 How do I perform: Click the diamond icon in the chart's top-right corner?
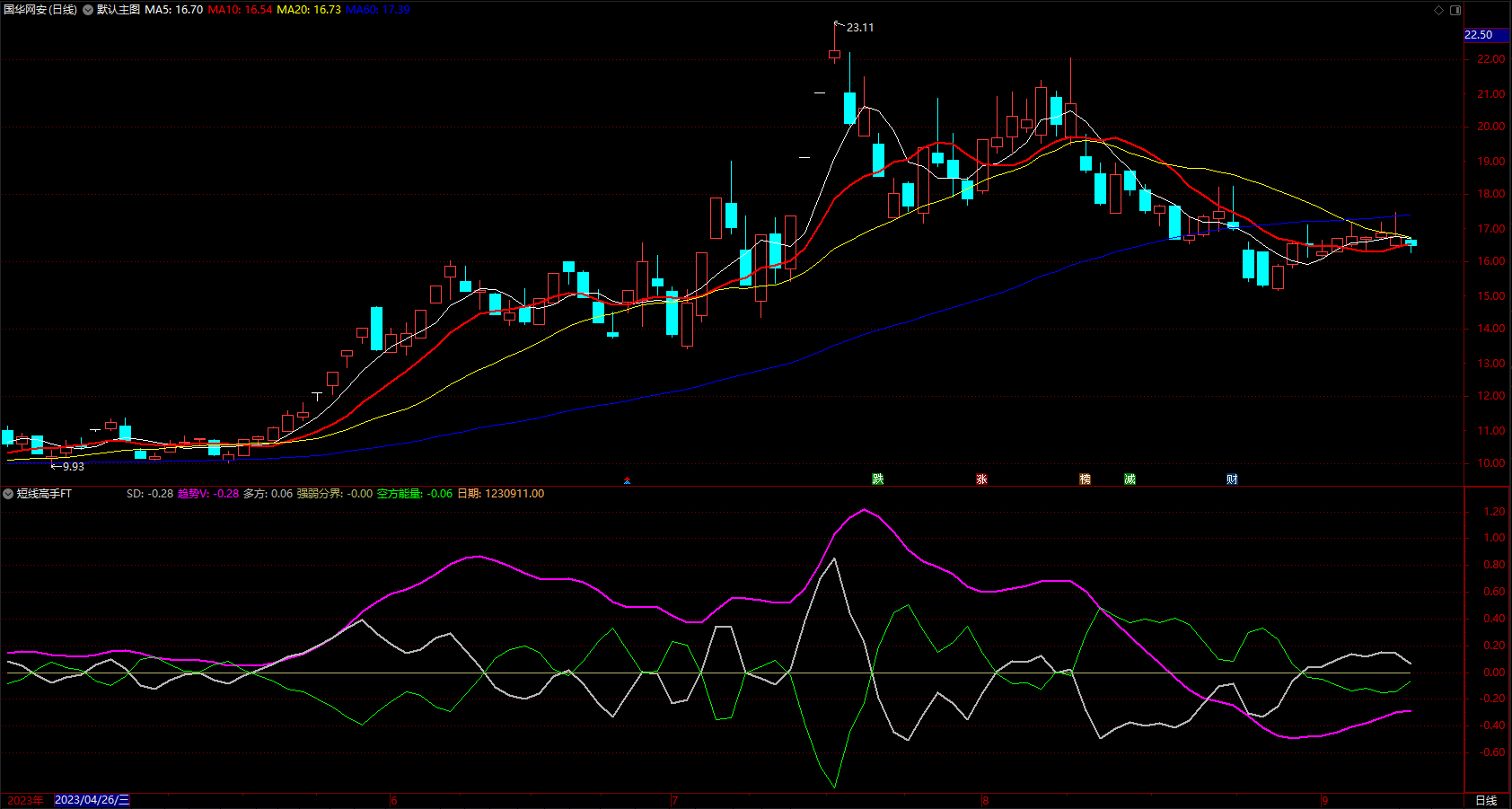click(1438, 10)
